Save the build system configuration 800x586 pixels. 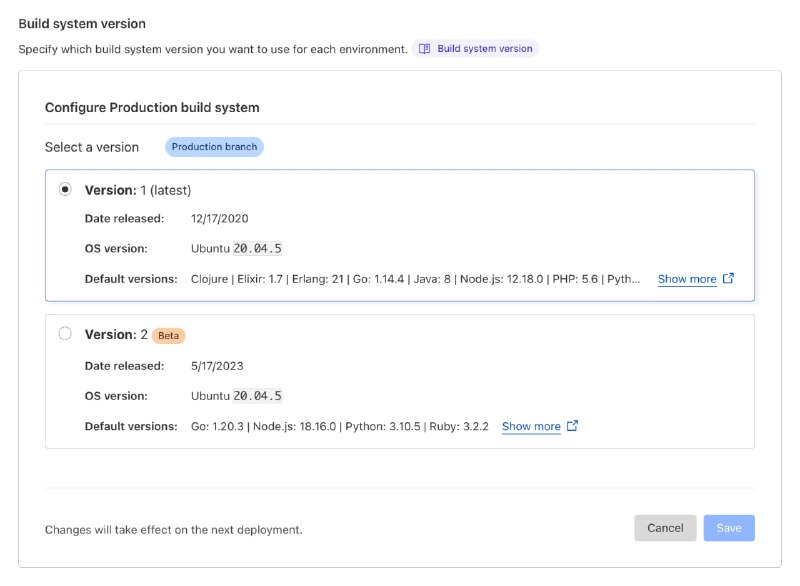click(x=729, y=528)
